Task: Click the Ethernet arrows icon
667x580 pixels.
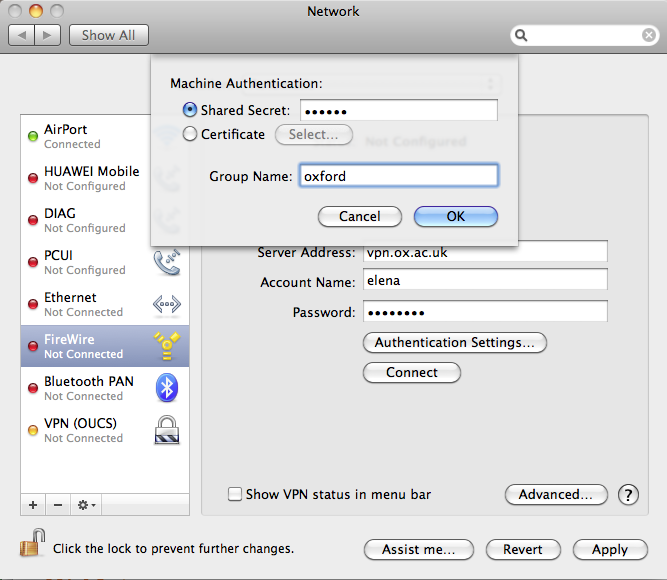Action: 167,304
